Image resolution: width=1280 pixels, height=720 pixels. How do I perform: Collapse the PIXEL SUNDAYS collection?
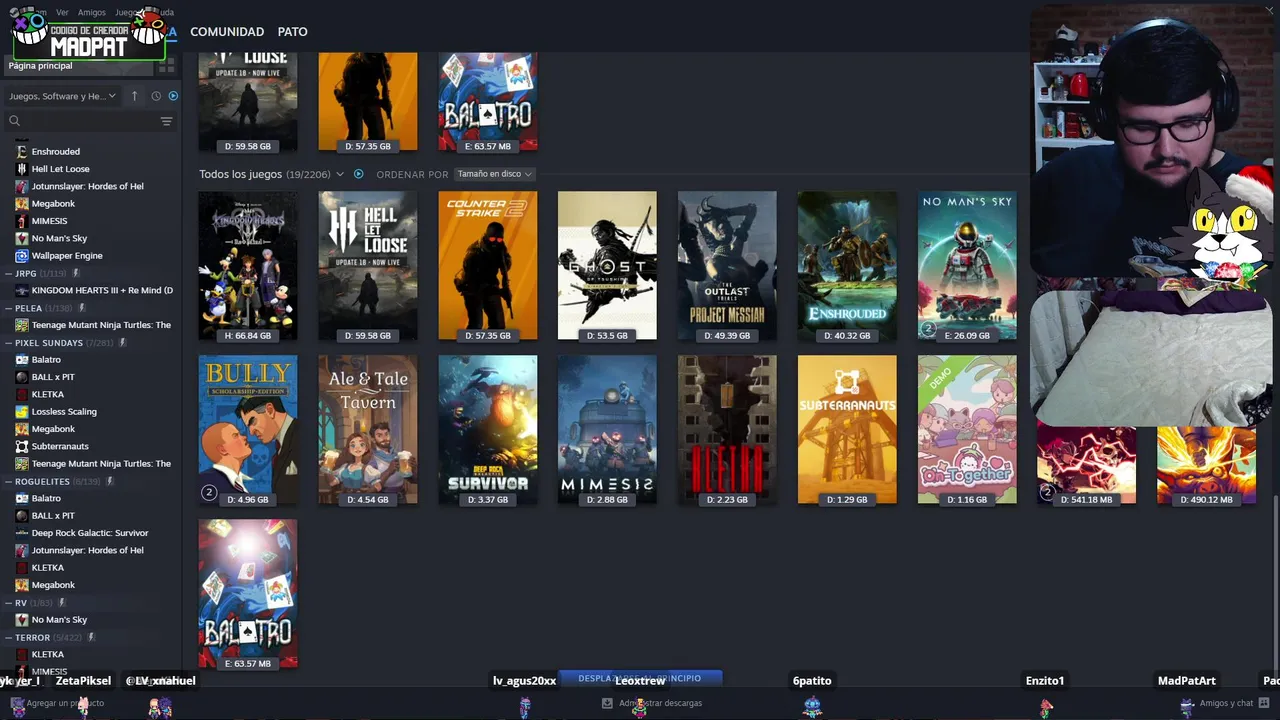[8, 343]
